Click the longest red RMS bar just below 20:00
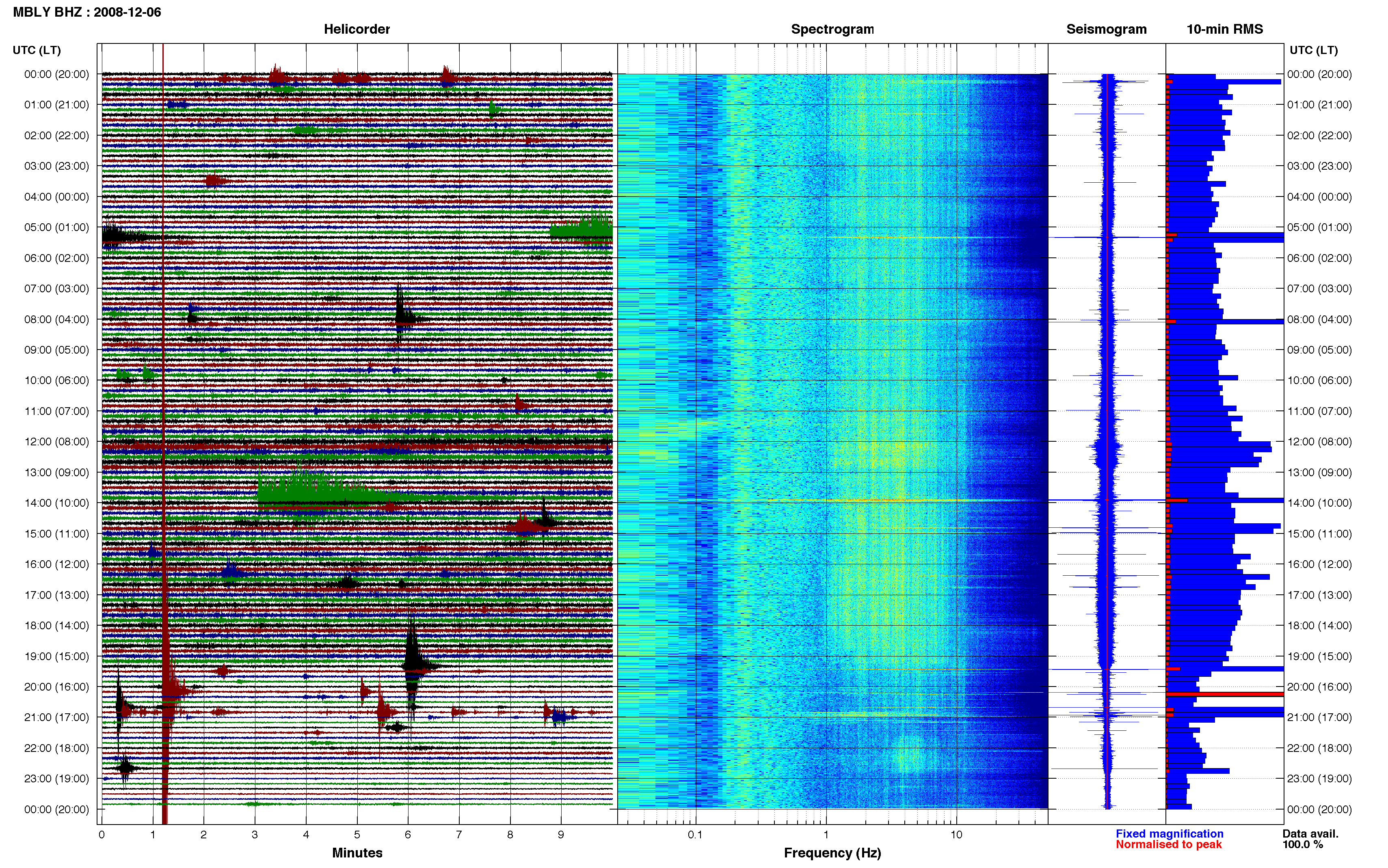Screen dimensions: 1388x868 tap(1224, 694)
